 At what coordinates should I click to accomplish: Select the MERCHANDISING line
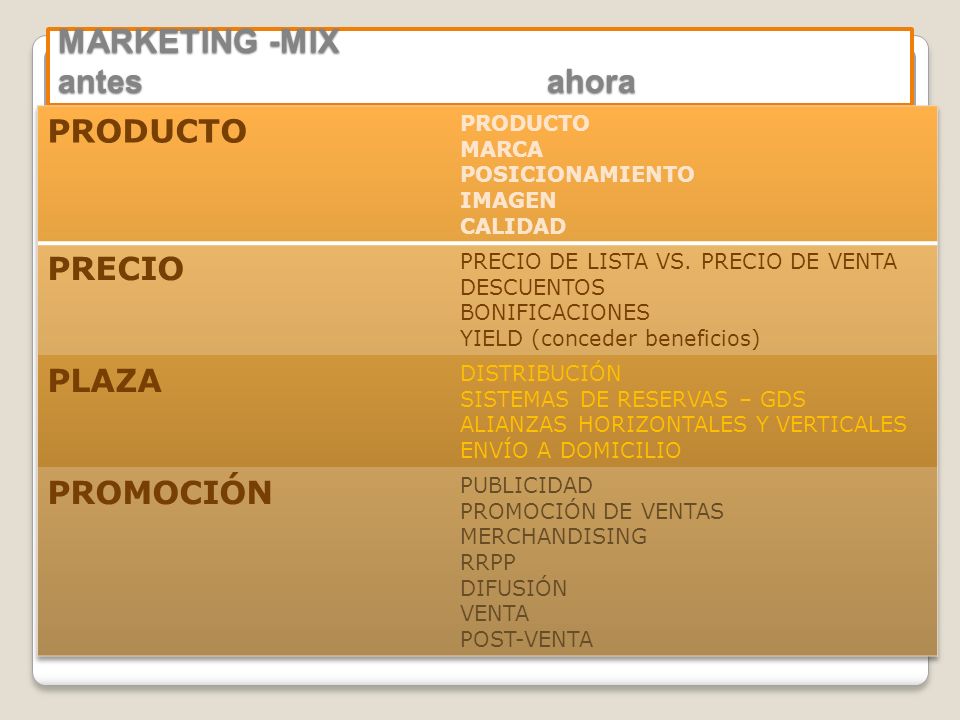[x=553, y=536]
